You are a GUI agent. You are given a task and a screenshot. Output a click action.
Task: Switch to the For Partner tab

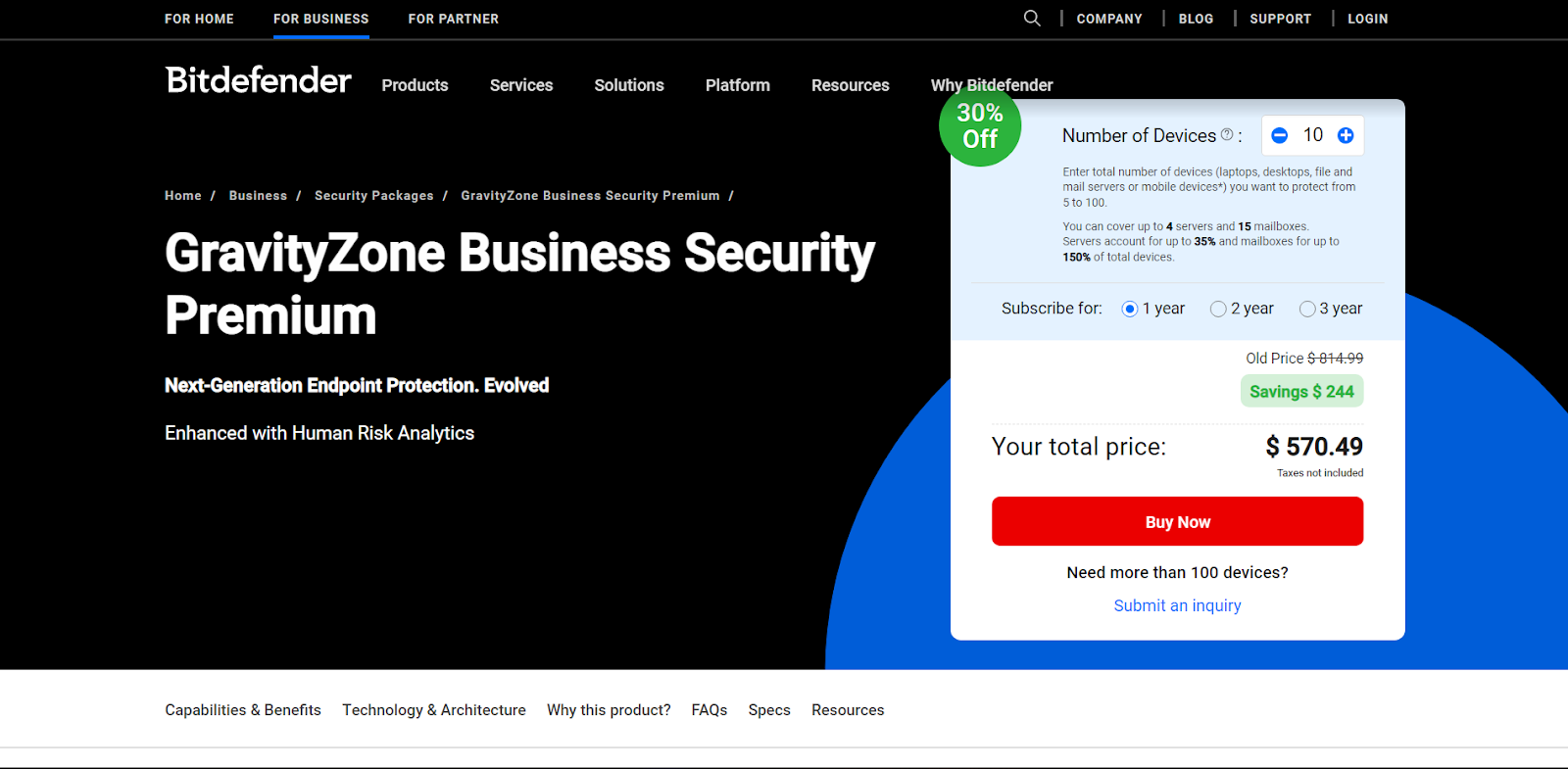tap(454, 19)
